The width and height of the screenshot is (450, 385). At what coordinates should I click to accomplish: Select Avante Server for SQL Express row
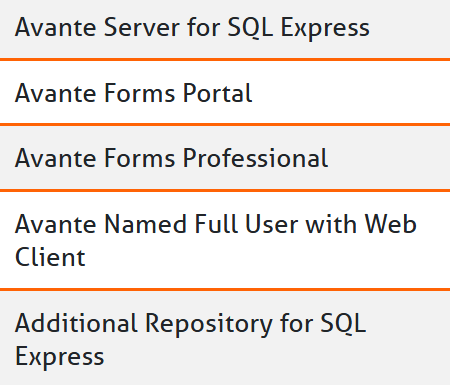click(225, 29)
